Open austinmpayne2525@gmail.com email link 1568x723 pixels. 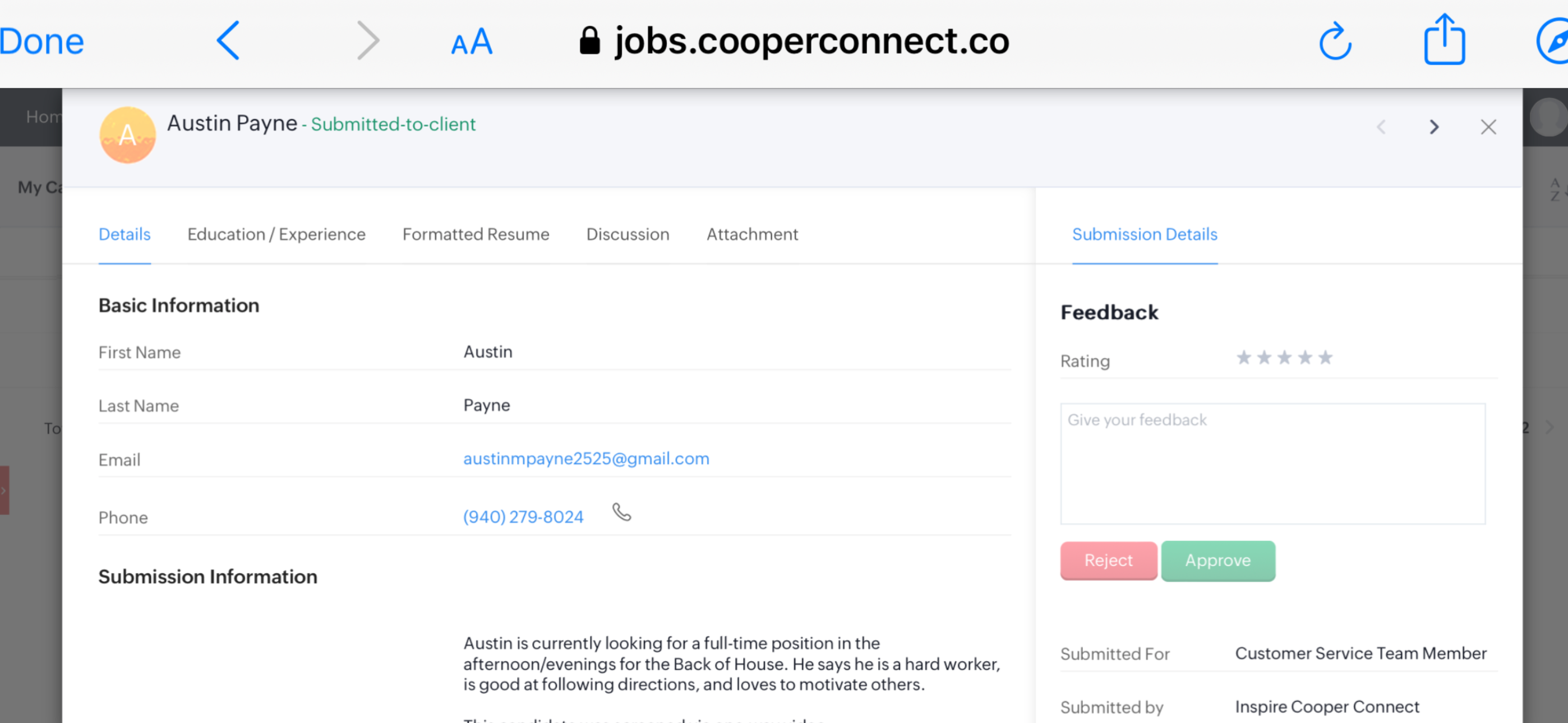click(x=586, y=458)
